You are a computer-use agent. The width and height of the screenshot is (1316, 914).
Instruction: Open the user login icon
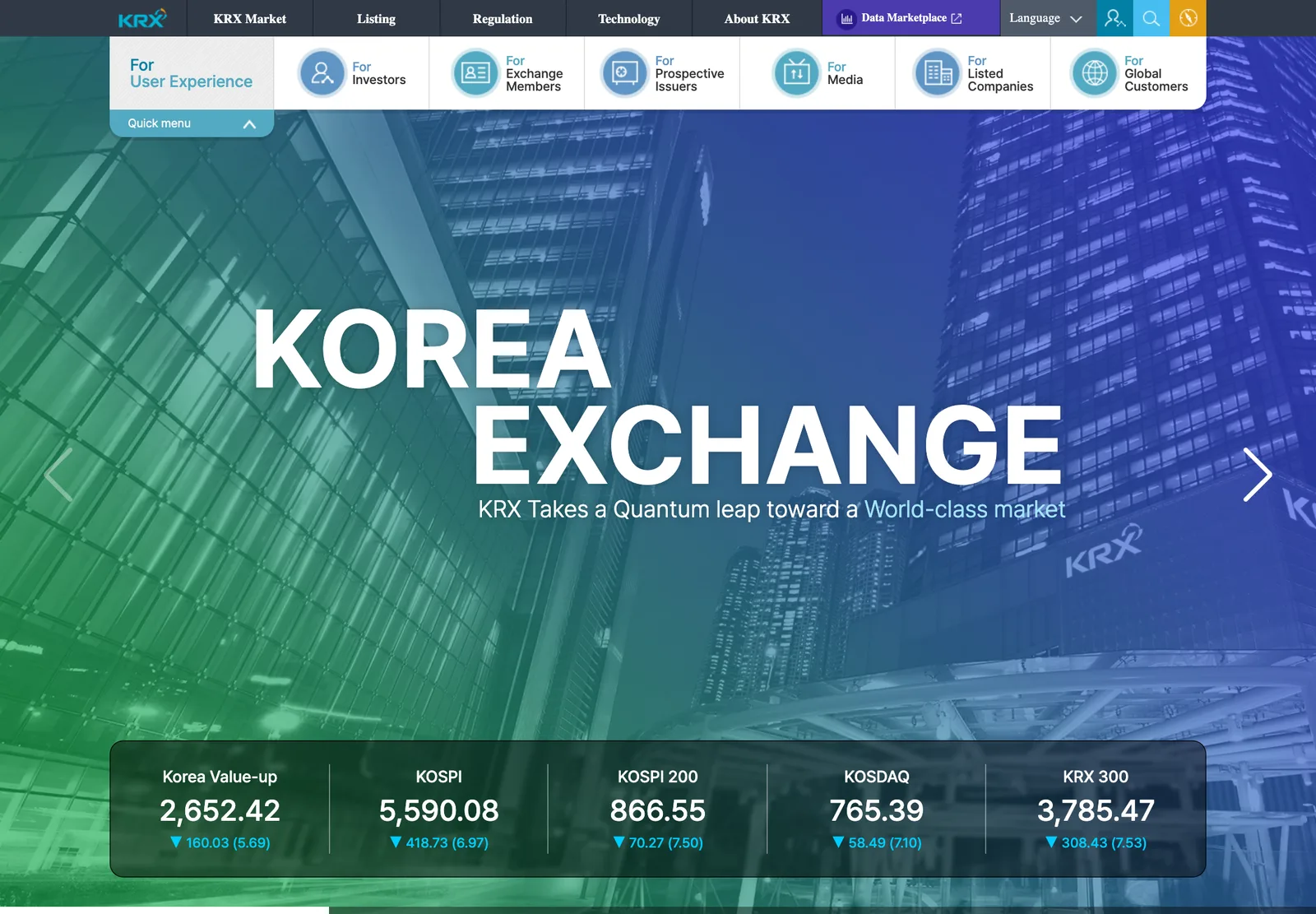(x=1114, y=18)
